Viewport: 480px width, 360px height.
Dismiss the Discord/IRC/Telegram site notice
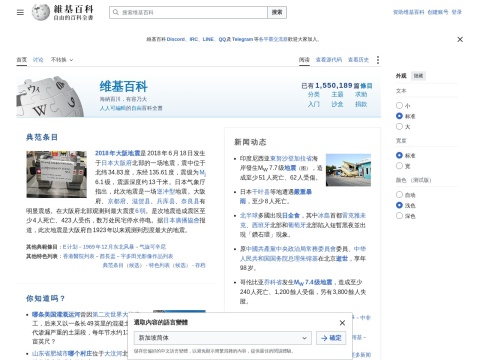460,39
